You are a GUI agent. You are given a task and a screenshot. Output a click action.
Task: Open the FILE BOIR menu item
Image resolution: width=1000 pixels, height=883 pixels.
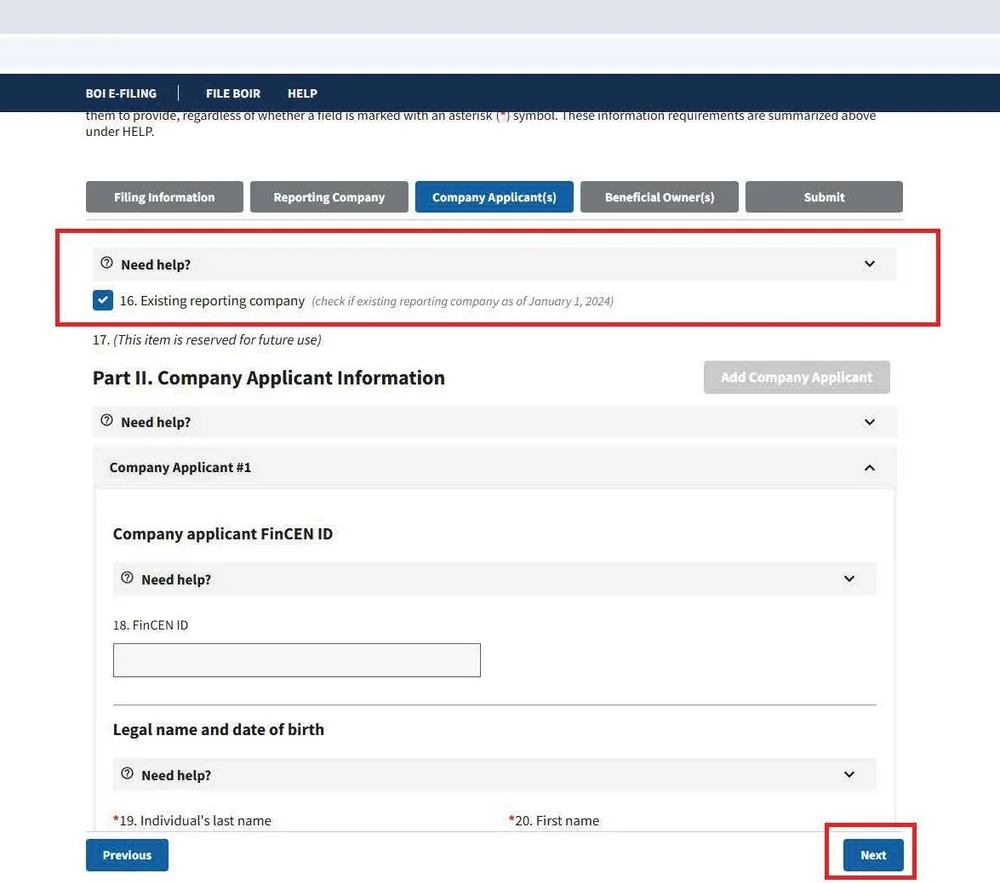(x=233, y=93)
